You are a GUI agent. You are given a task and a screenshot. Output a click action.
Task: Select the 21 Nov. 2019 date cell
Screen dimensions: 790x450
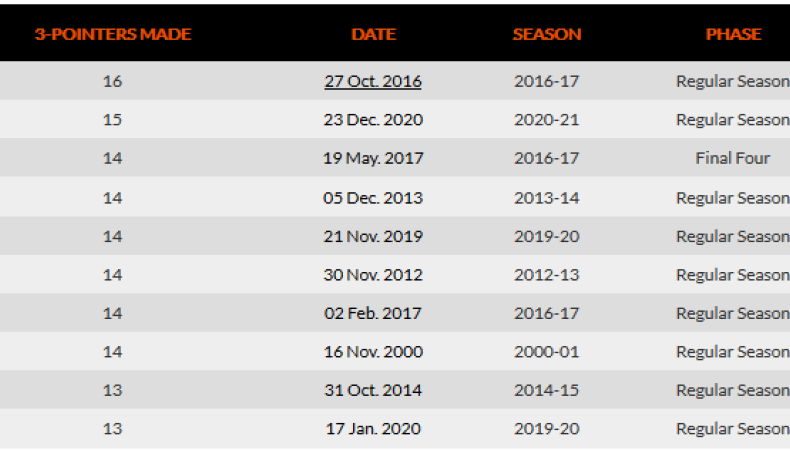[x=373, y=236]
